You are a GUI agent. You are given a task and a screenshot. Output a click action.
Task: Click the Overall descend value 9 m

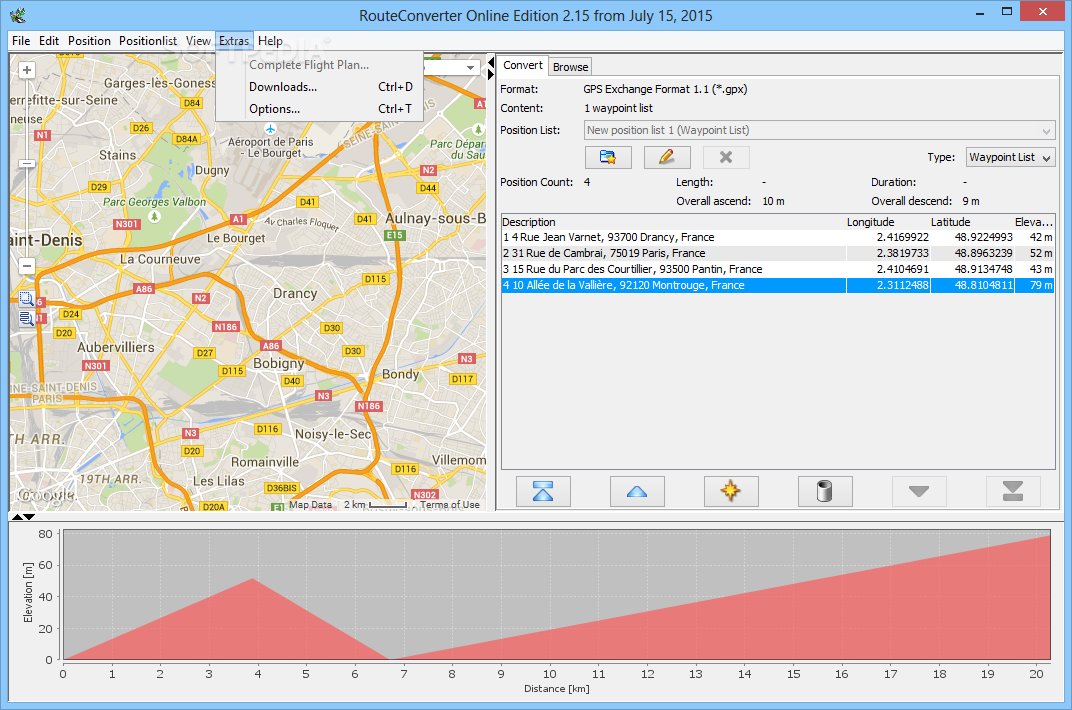coord(971,201)
